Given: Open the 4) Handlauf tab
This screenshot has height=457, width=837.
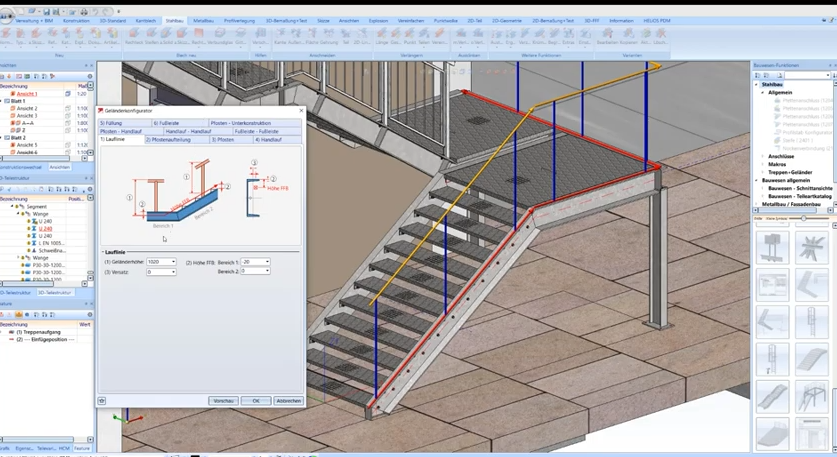Looking at the screenshot, I should click(270, 140).
